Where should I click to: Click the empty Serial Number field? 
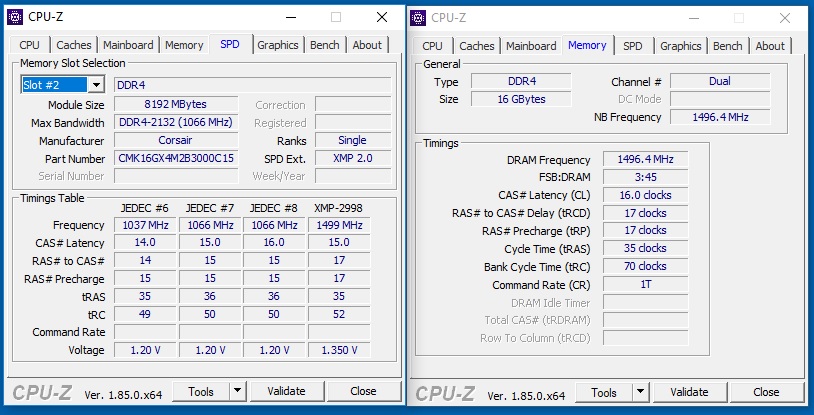tap(176, 176)
